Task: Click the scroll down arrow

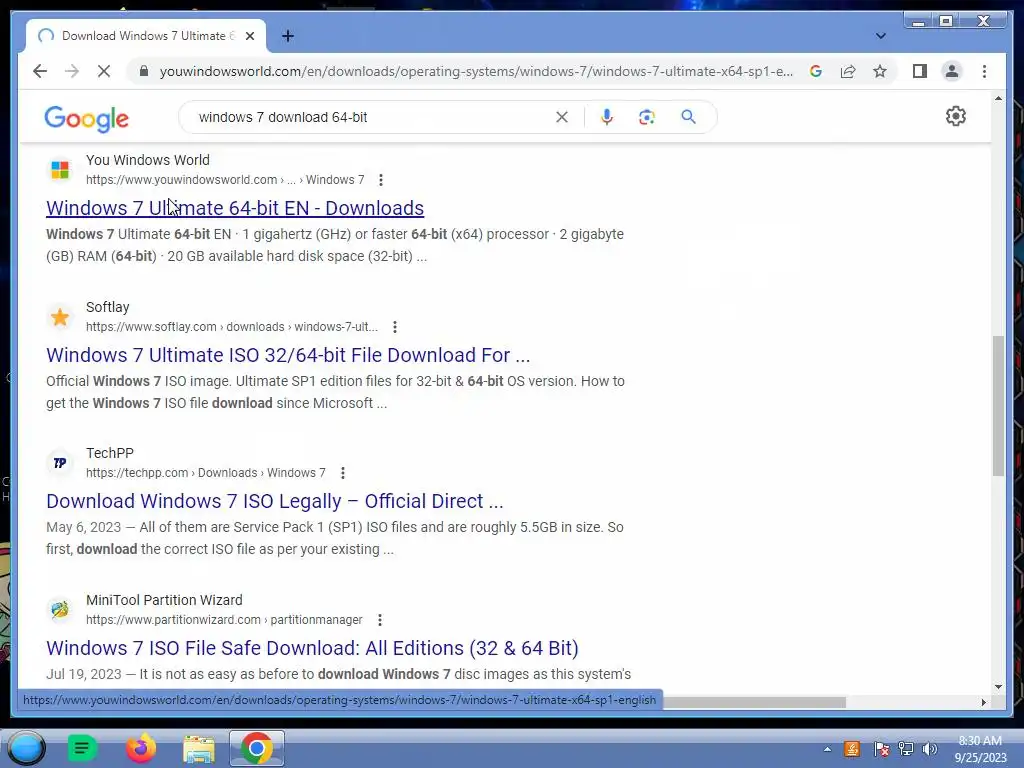Action: tap(998, 686)
